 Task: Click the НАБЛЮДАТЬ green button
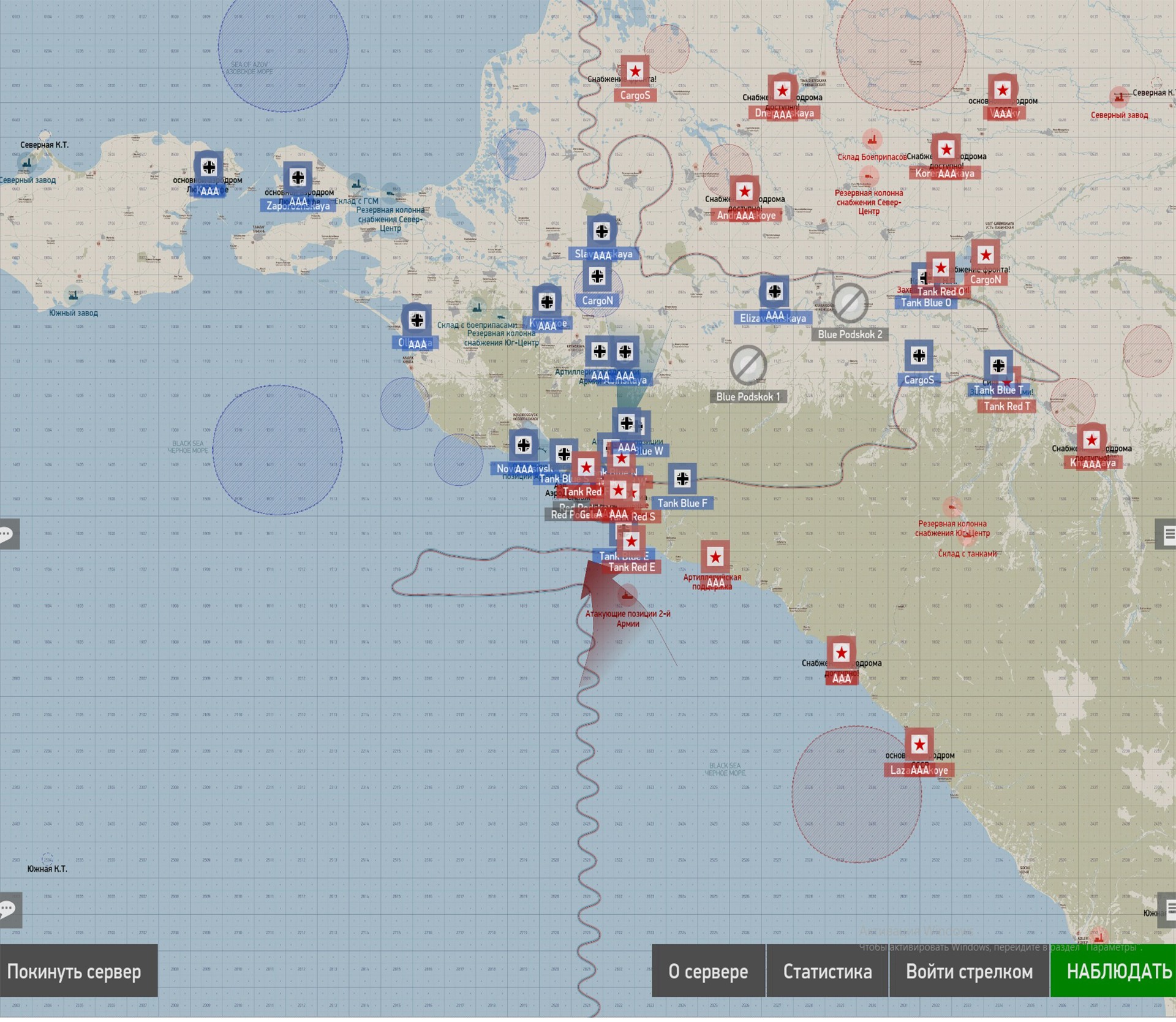(x=1114, y=971)
